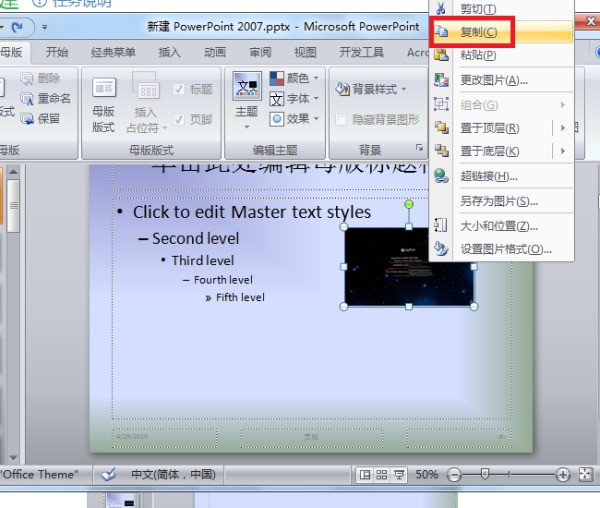Click Format Picture (设置图片格式) menu item

point(505,249)
